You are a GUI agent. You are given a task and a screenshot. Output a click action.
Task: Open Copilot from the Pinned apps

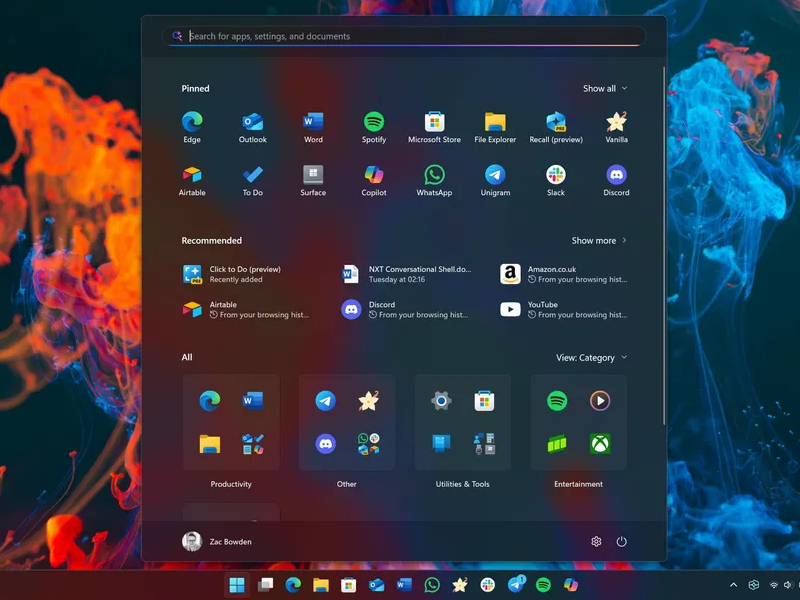[373, 180]
